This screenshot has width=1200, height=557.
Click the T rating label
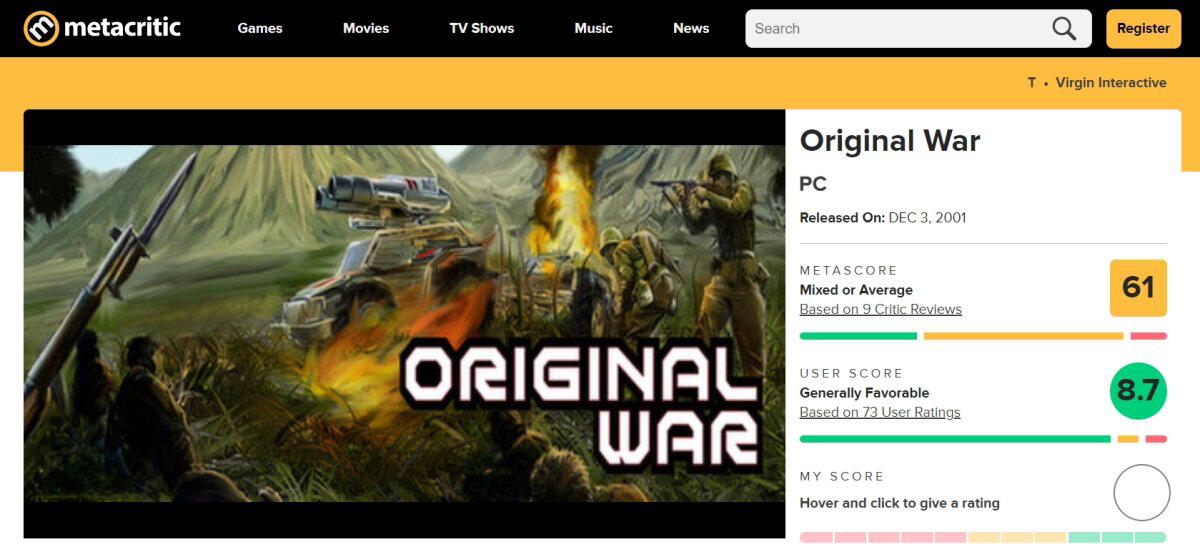tap(1031, 83)
